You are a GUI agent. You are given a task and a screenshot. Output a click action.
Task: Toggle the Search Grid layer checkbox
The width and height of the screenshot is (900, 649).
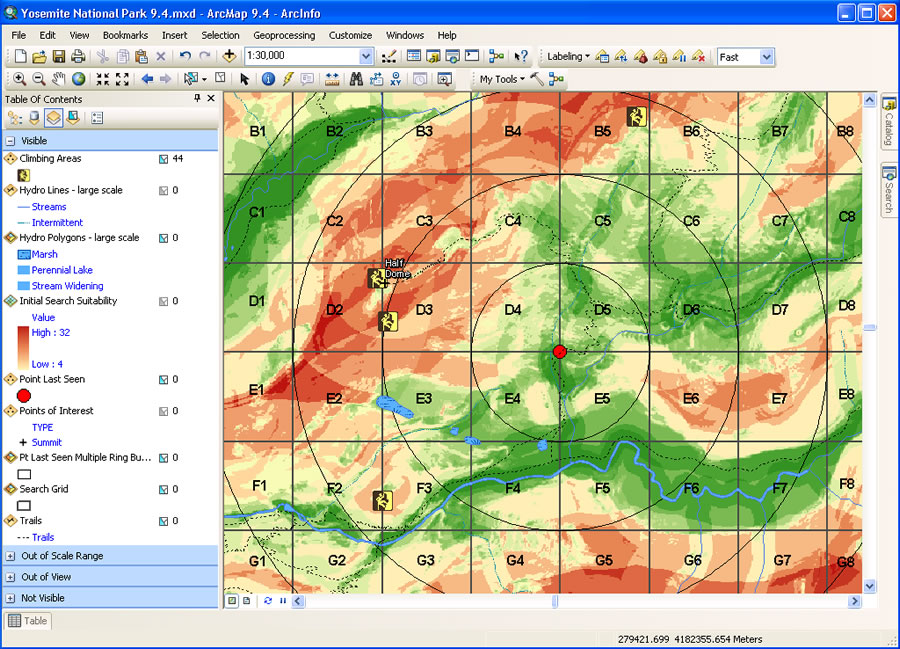pyautogui.click(x=163, y=489)
